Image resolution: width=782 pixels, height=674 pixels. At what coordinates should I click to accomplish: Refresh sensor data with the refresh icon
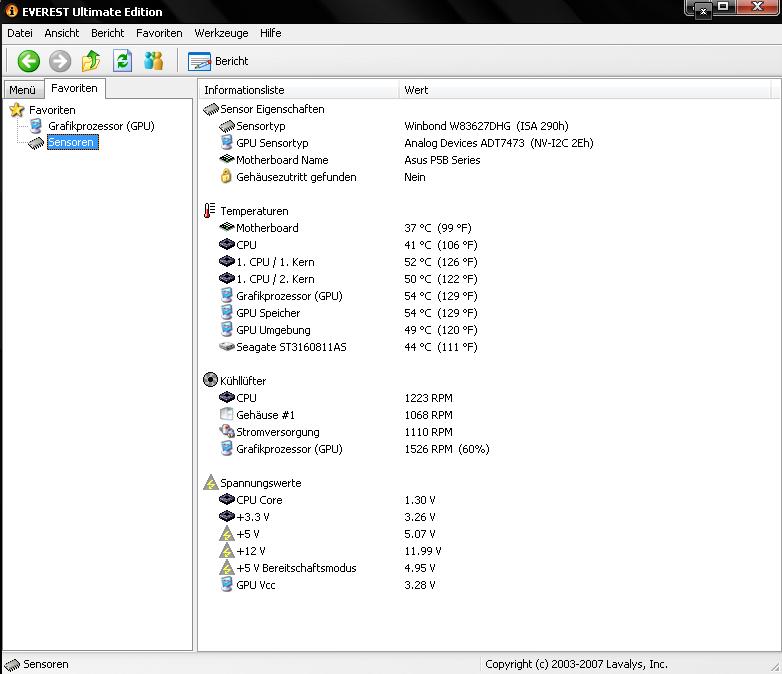122,61
